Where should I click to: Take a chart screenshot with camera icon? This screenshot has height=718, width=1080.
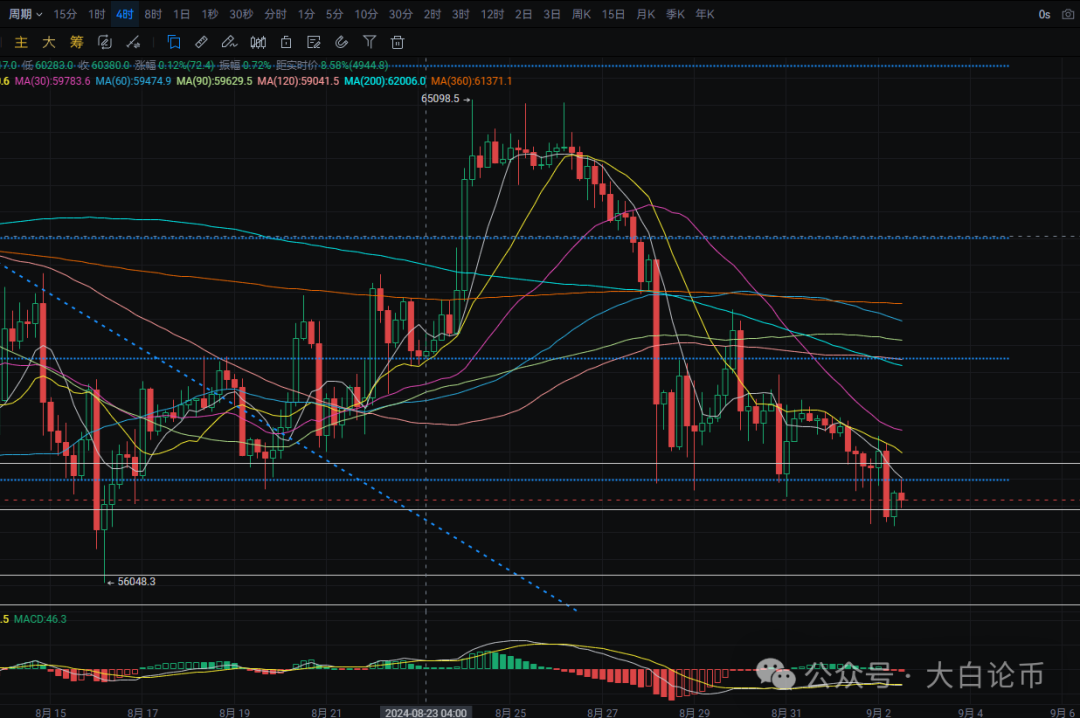pos(1068,14)
